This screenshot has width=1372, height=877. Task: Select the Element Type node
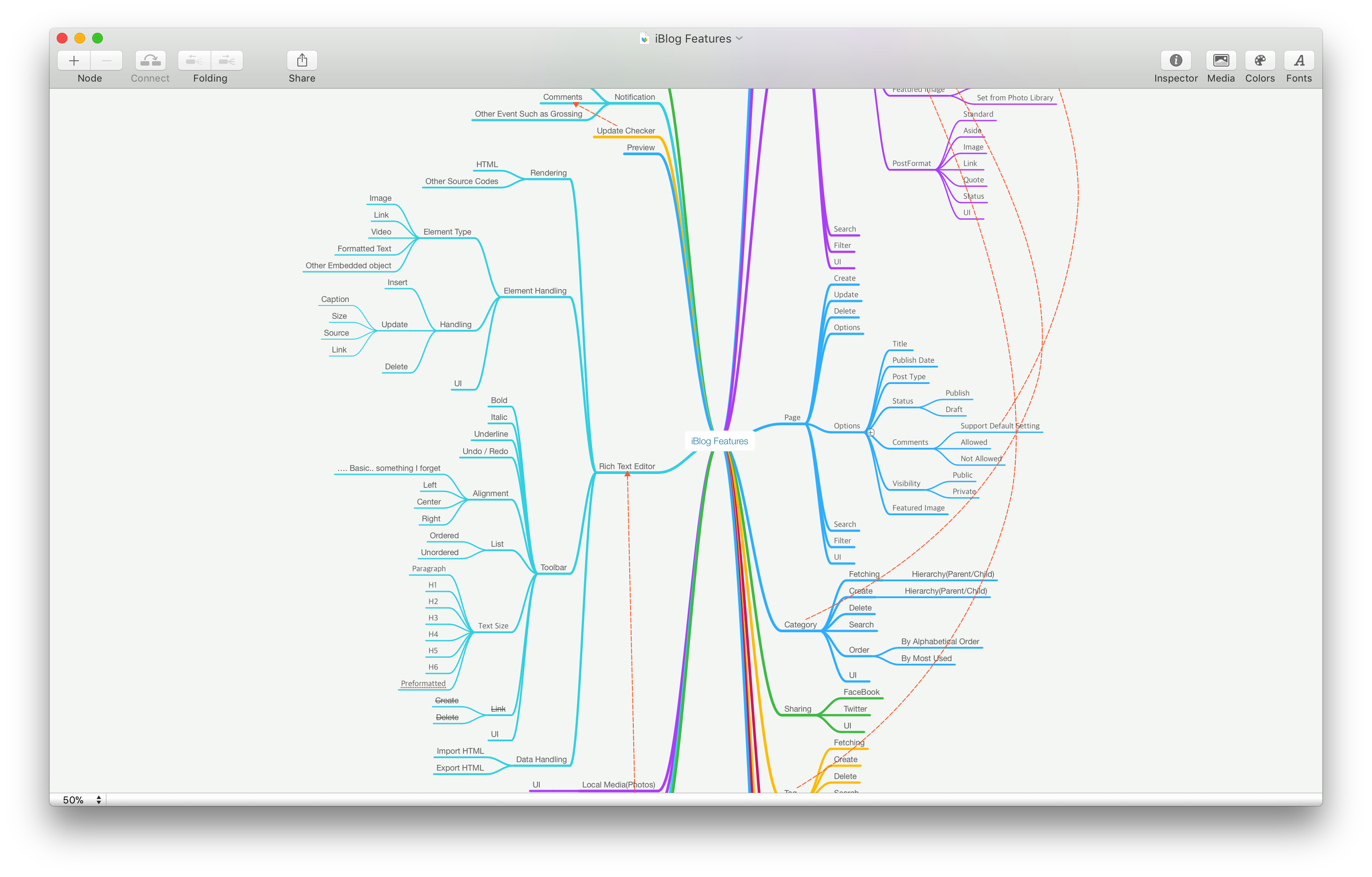(x=447, y=232)
